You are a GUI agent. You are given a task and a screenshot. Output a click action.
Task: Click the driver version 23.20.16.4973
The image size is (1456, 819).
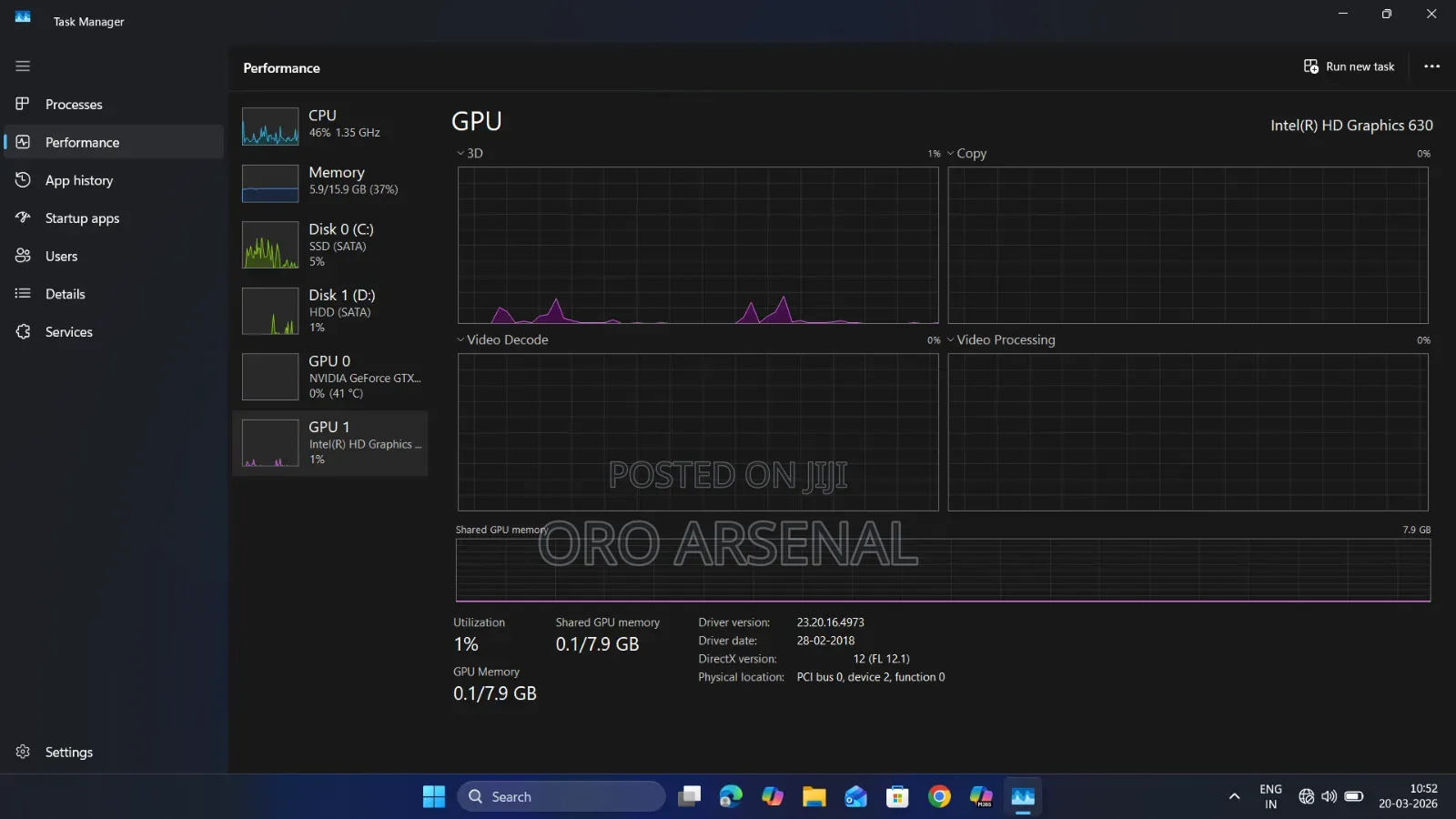click(x=831, y=622)
